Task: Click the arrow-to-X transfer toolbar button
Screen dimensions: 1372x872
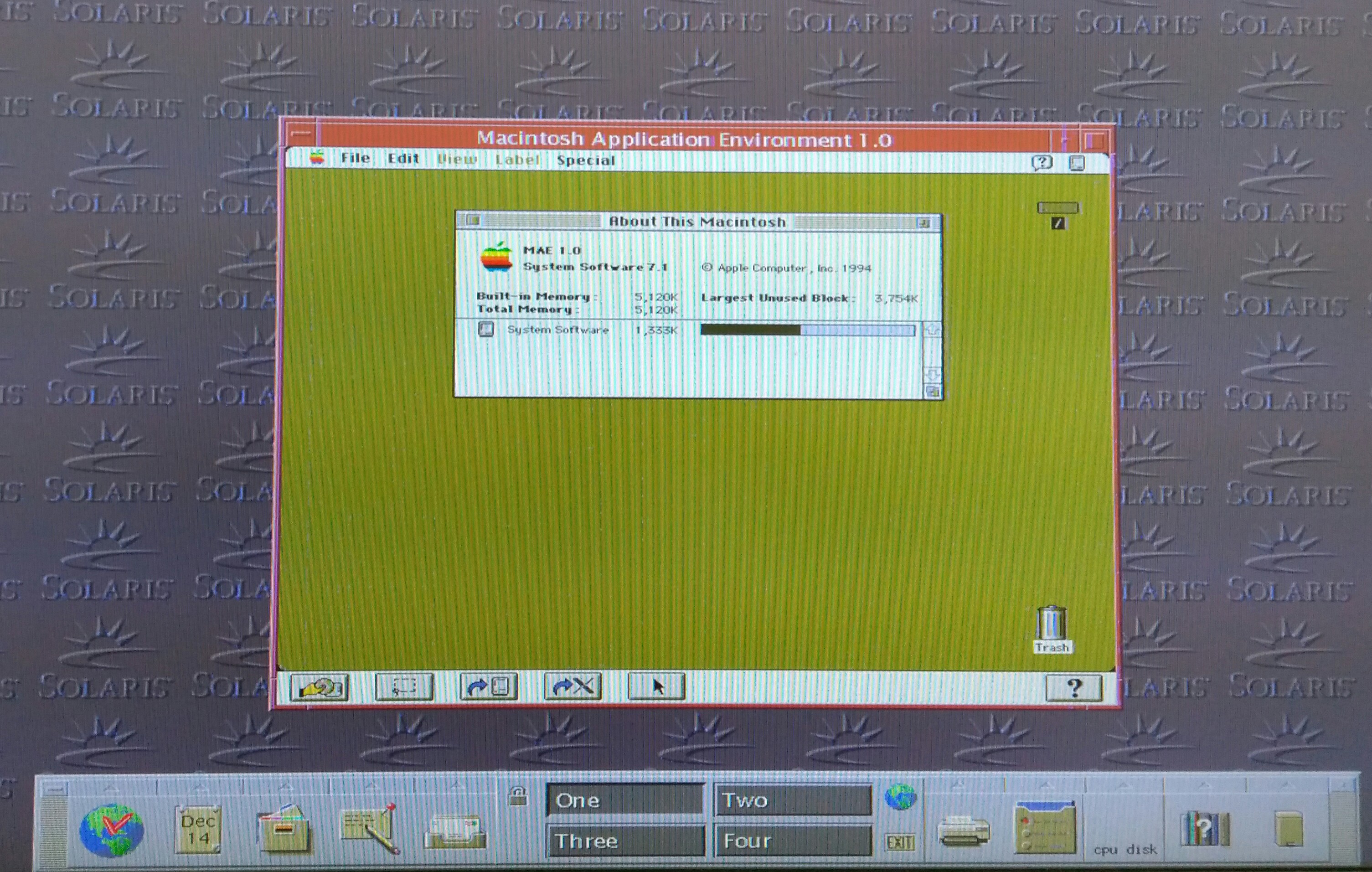Action: click(573, 686)
